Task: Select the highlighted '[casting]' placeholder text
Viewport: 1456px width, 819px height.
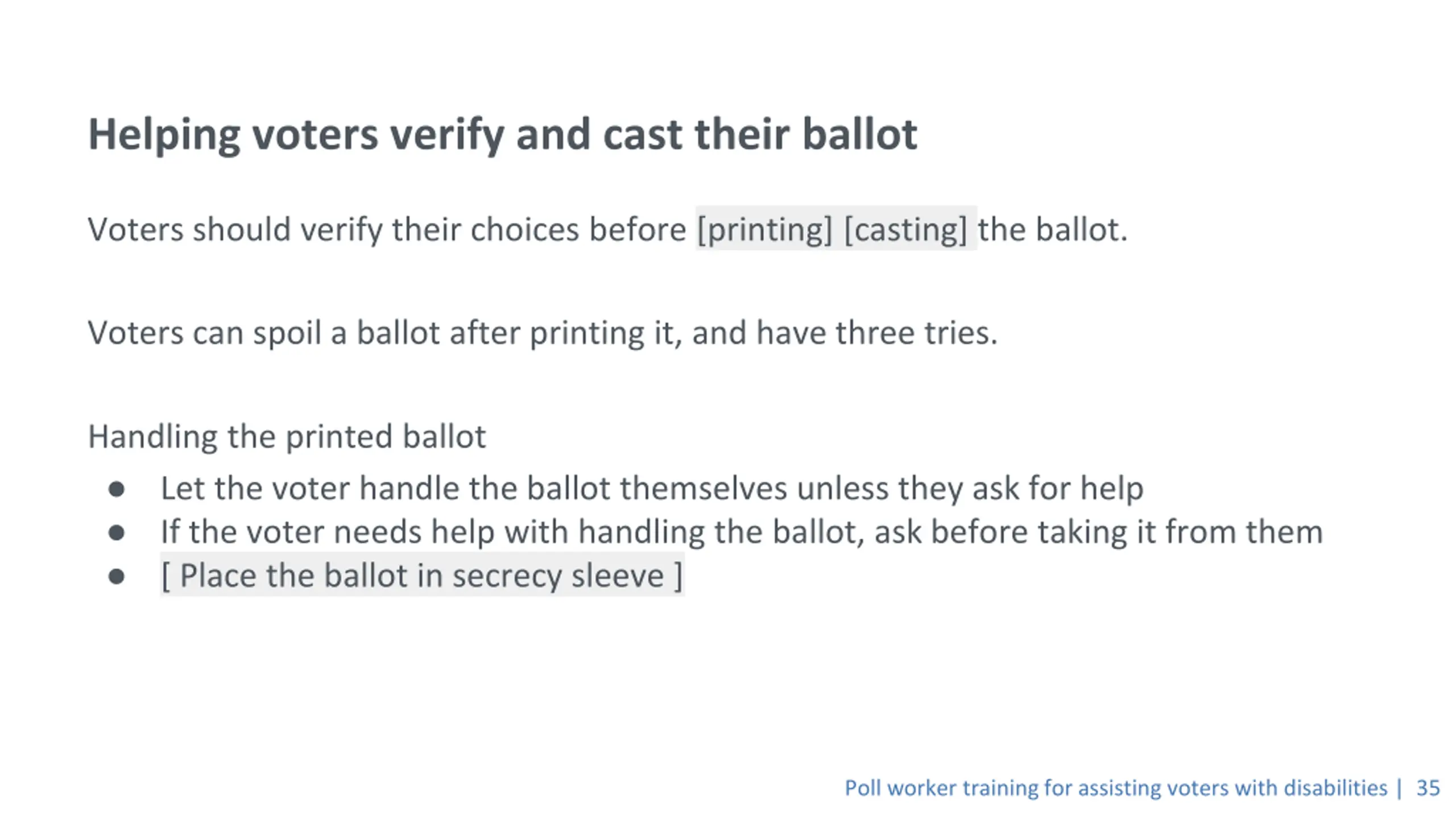Action: click(x=905, y=230)
